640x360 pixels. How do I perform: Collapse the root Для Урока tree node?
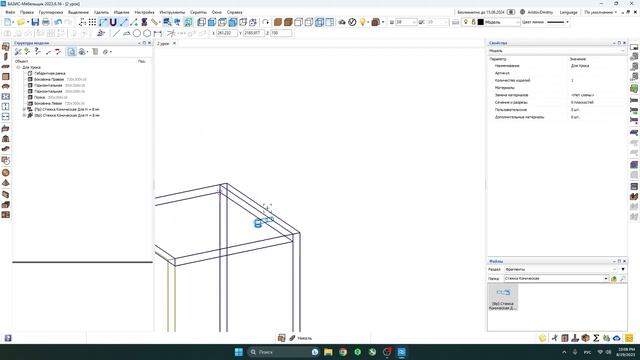point(18,67)
